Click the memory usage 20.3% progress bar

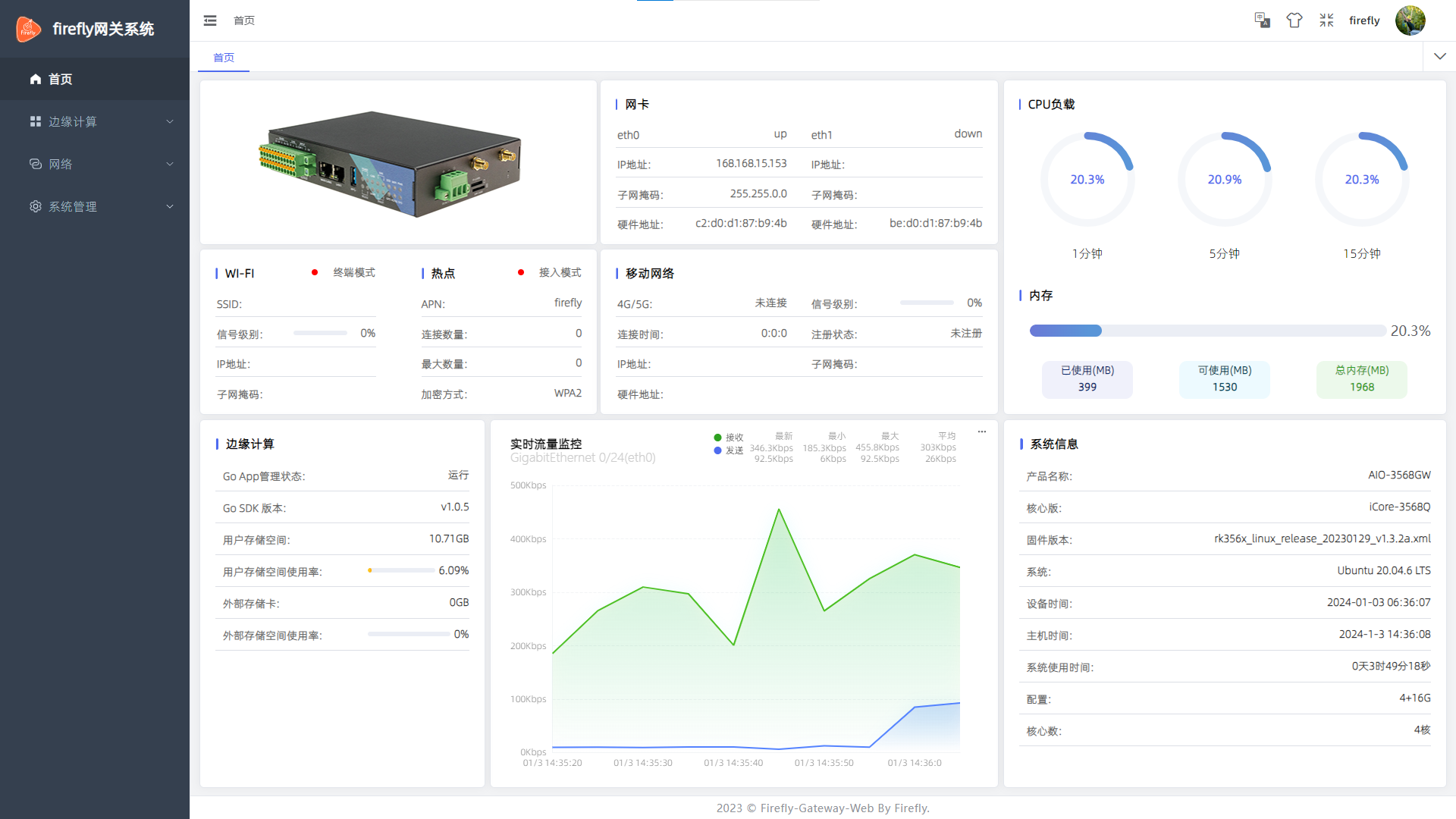coord(1208,331)
